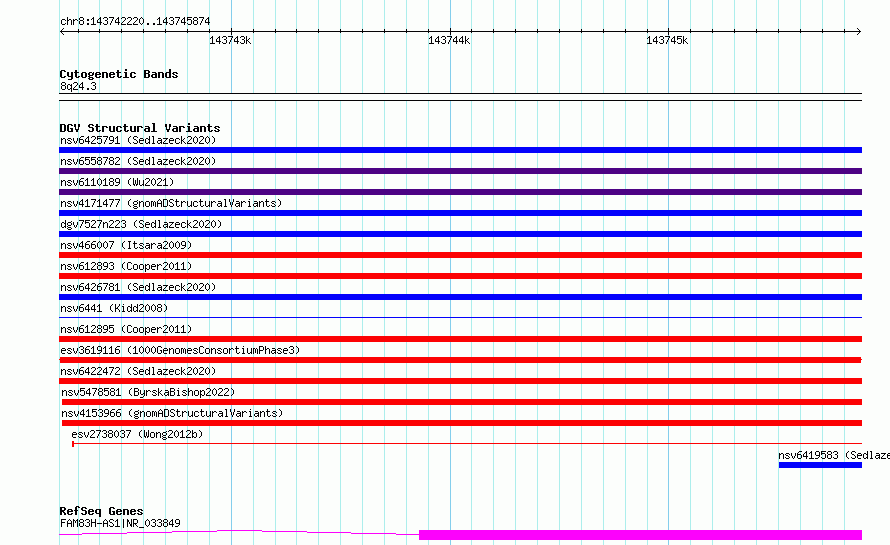
Task: Click the DGV Structural Variants track title
Action: pos(140,128)
